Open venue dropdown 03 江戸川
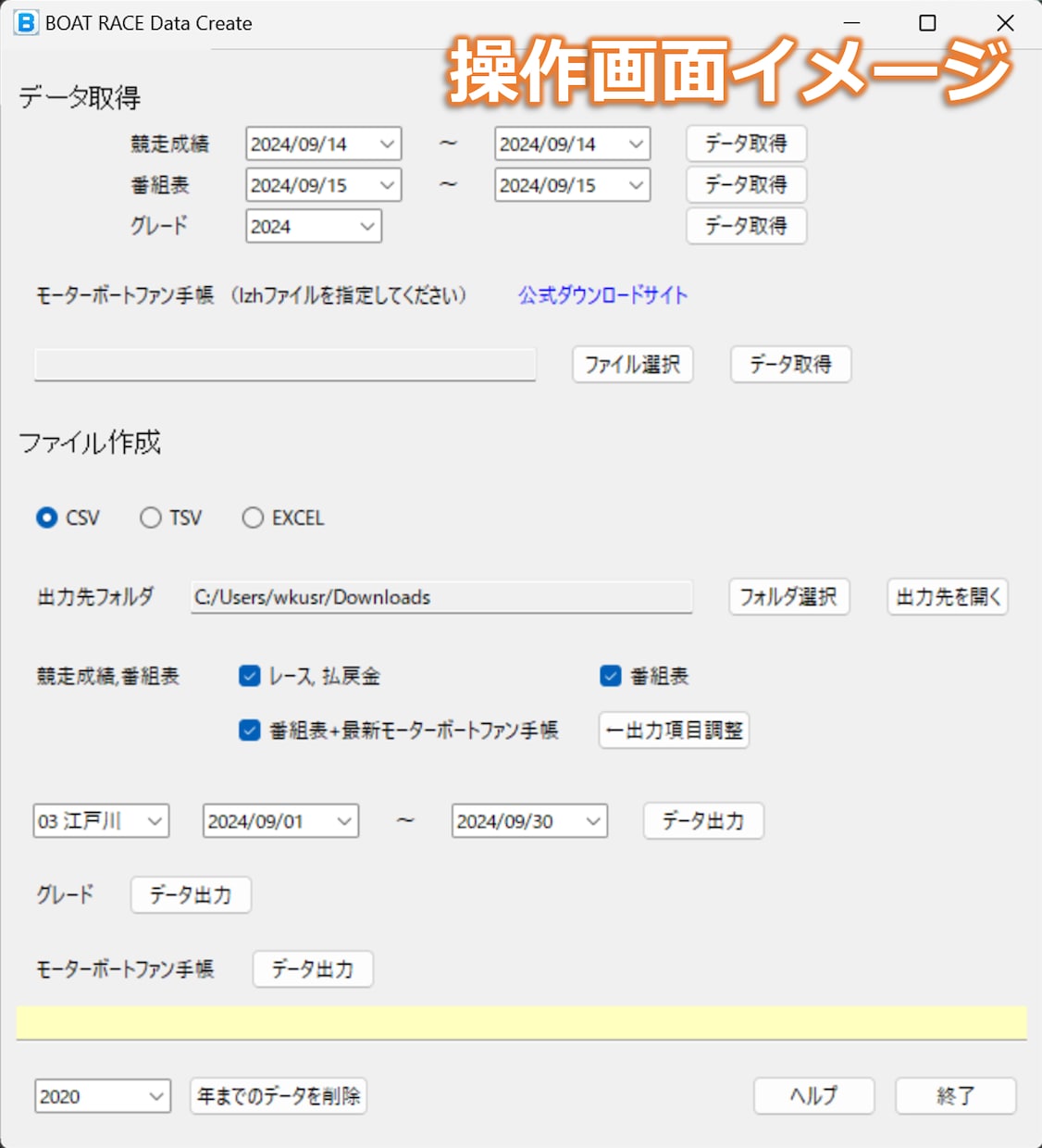Viewport: 1042px width, 1148px height. [x=101, y=820]
